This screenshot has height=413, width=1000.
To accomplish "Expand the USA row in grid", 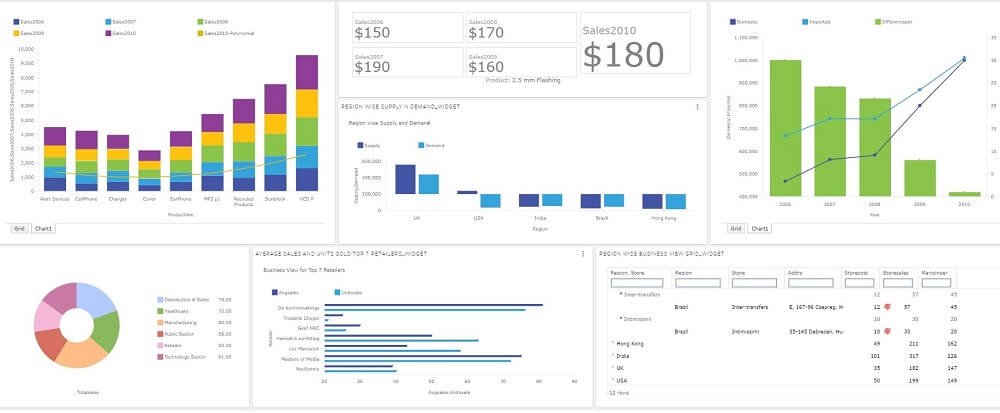I will [x=613, y=380].
